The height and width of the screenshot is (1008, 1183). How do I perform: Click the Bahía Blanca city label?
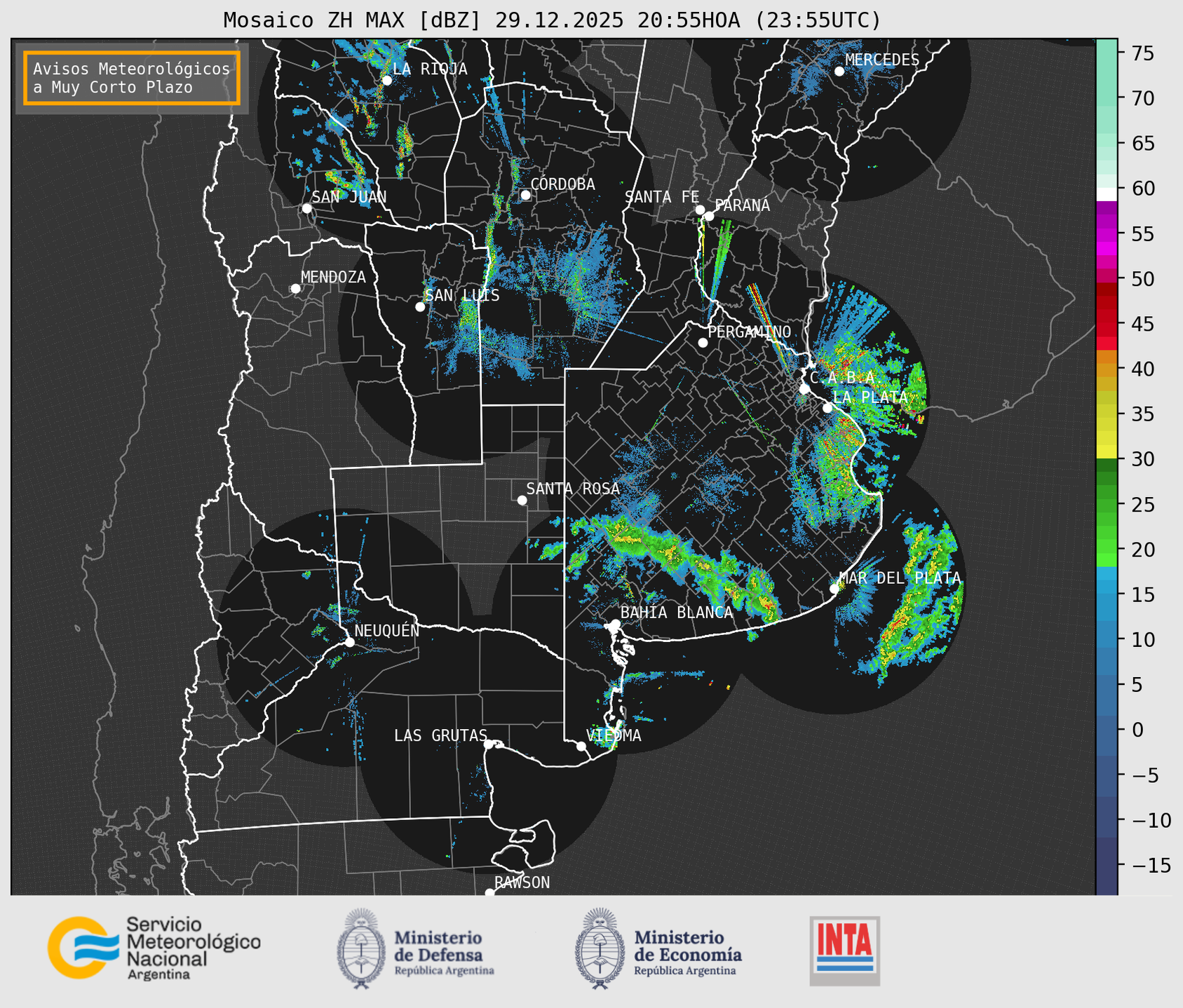pos(677,613)
